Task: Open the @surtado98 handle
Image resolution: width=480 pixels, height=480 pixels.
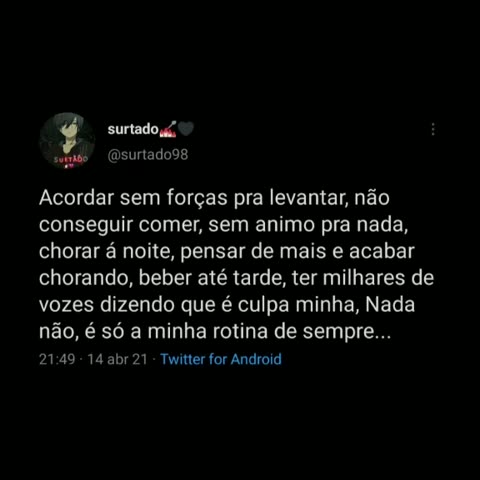Action: (x=148, y=155)
